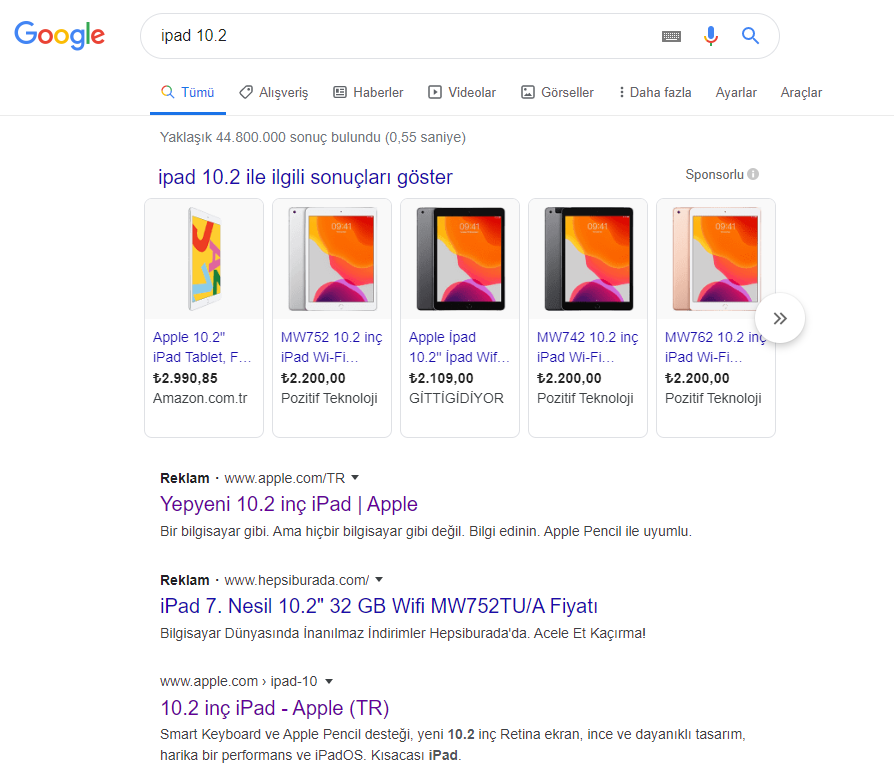
Task: Open the on-screen keyboard icon
Action: pos(671,36)
